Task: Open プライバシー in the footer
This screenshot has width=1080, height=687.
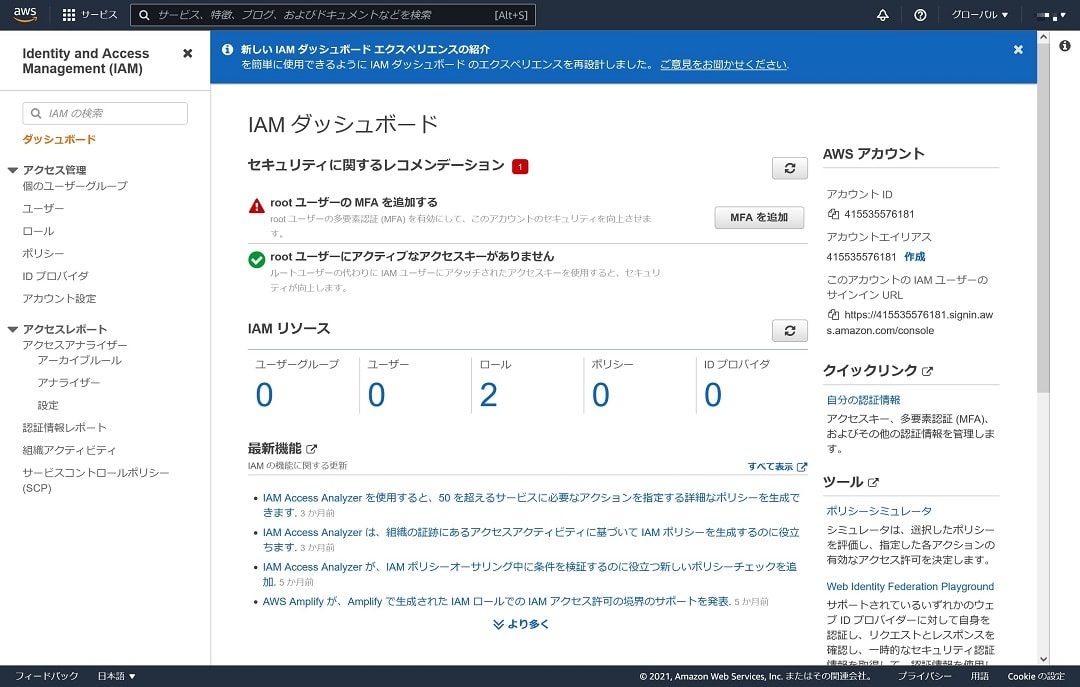Action: [924, 676]
